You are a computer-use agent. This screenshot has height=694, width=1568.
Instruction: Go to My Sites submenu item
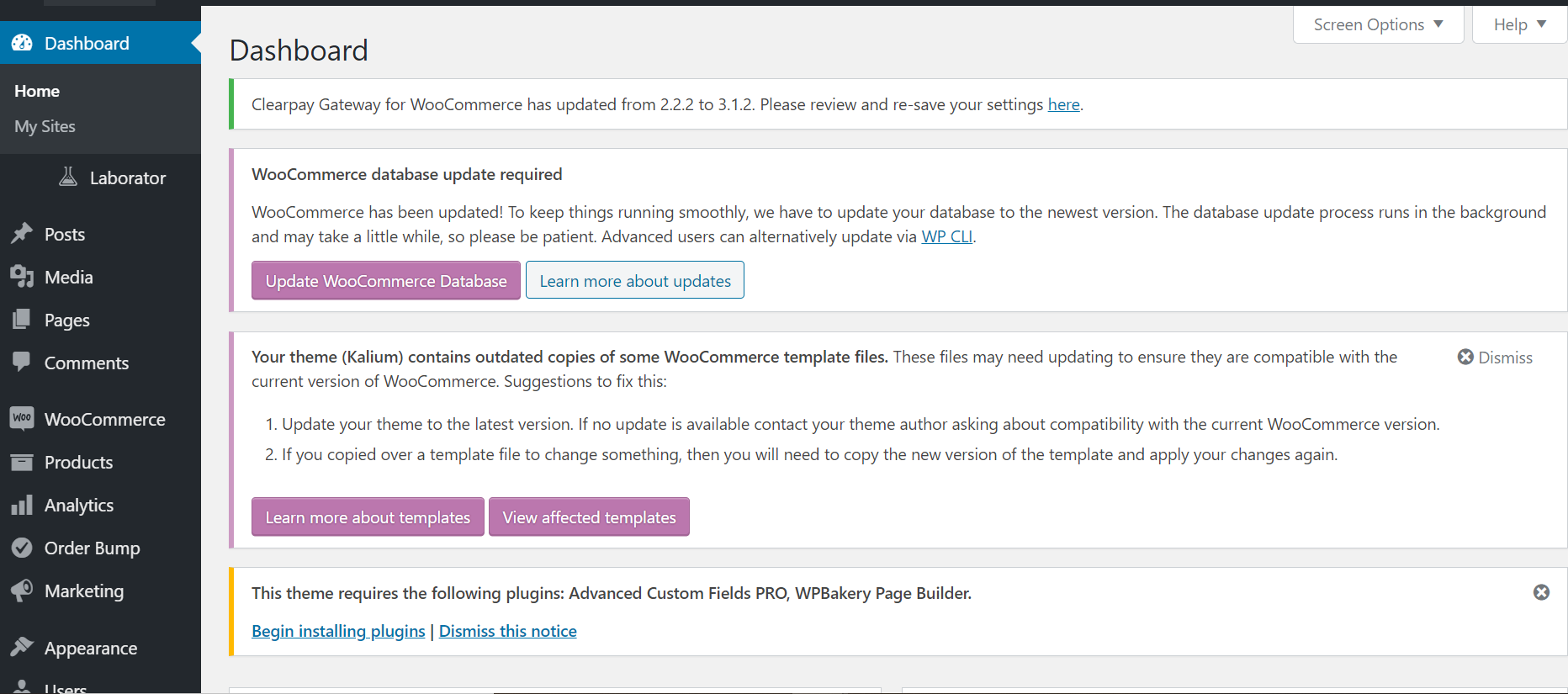pos(45,126)
